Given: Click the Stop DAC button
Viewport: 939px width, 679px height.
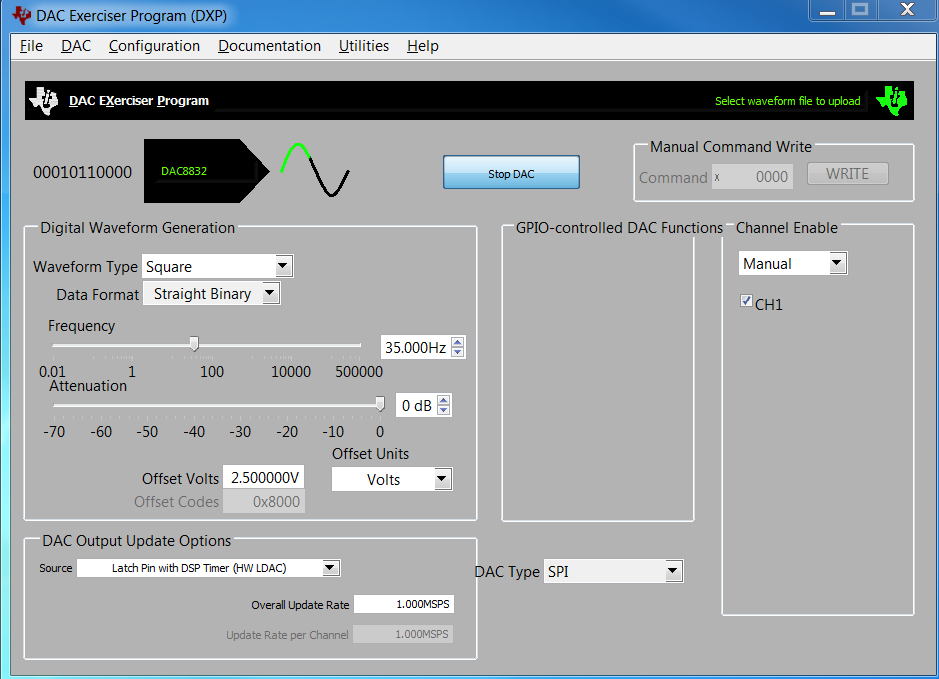Looking at the screenshot, I should click(x=511, y=172).
